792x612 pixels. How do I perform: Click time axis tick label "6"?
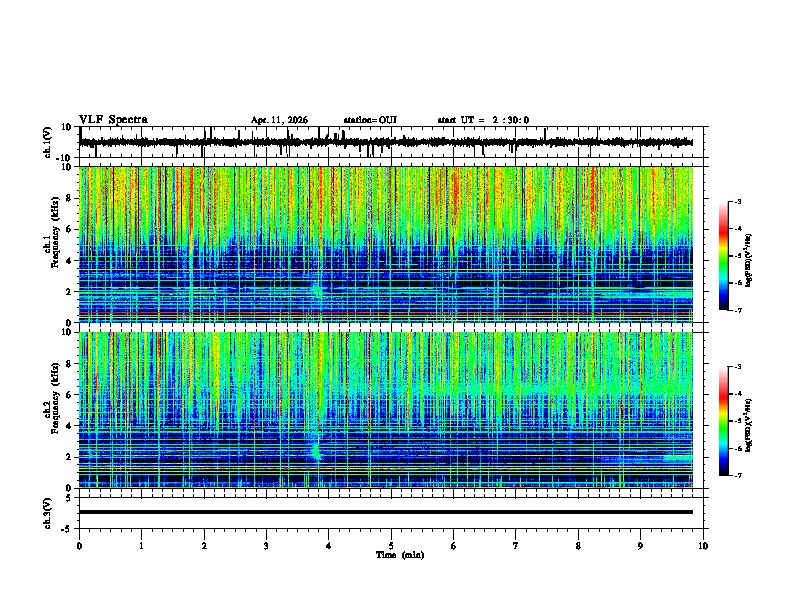pos(454,546)
